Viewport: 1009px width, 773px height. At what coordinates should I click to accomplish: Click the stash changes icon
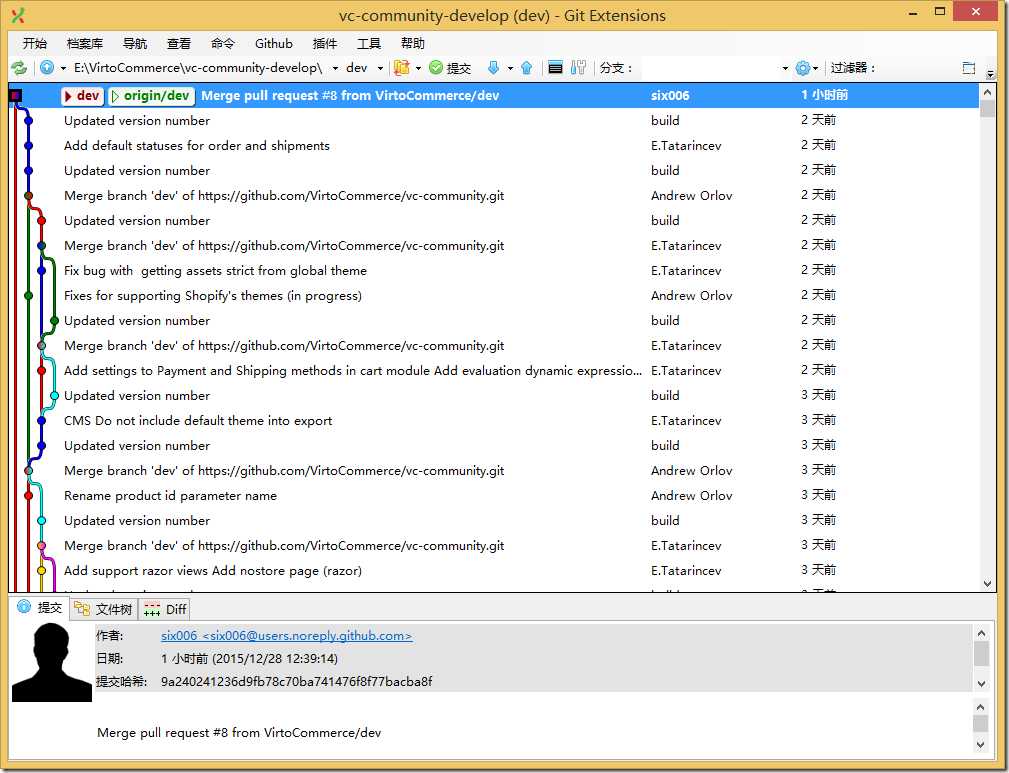tap(402, 68)
